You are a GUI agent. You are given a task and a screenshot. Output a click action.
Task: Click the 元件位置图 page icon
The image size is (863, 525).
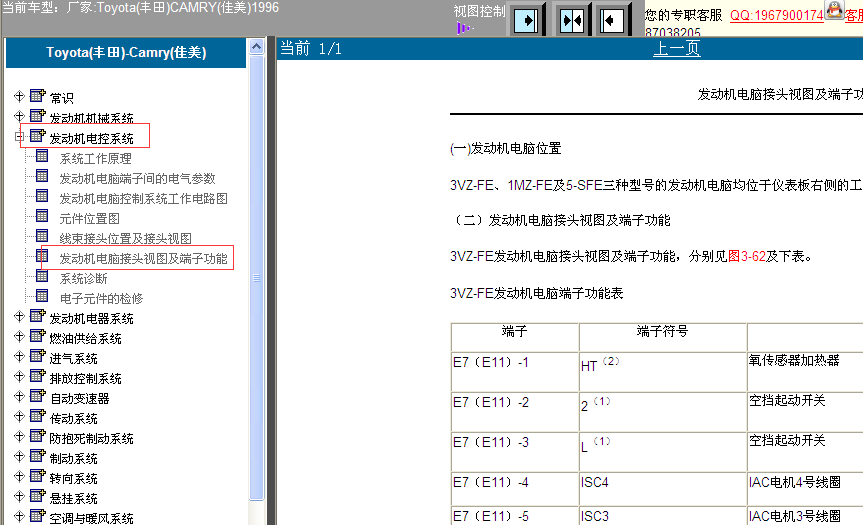pos(42,216)
